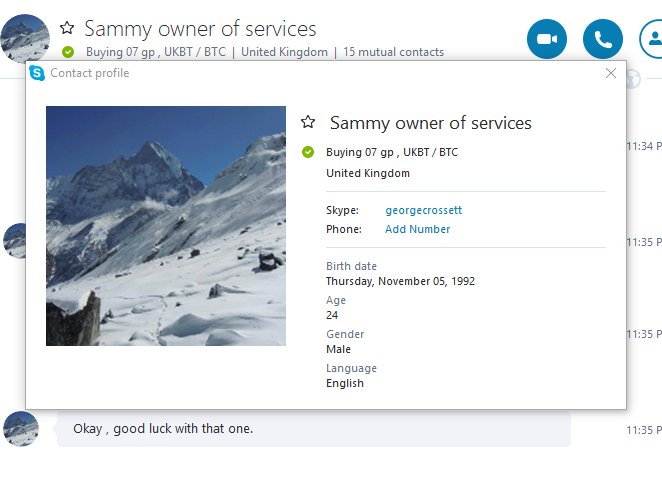Click the Add Number phone link
662x489 pixels.
point(417,229)
